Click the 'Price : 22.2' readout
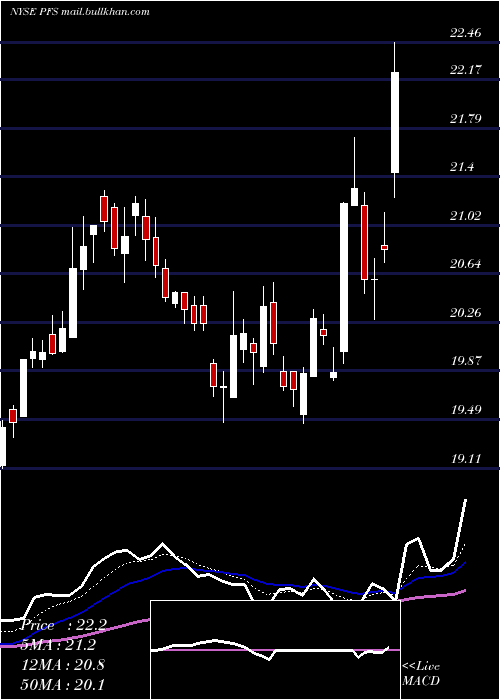This screenshot has height=700, width=500. [x=64, y=625]
